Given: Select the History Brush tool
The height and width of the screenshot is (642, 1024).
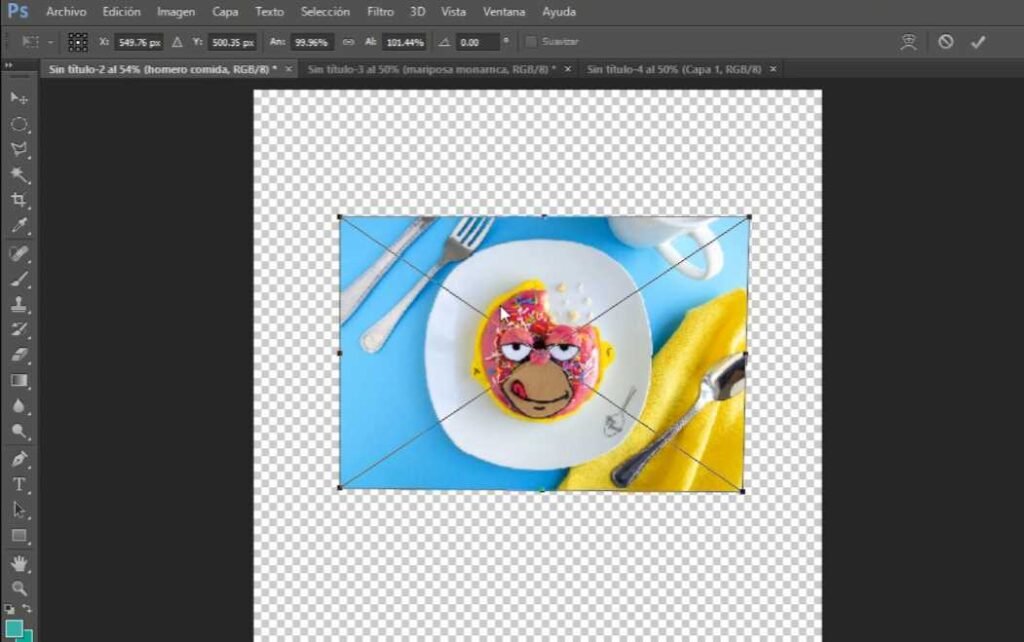Looking at the screenshot, I should coord(19,329).
